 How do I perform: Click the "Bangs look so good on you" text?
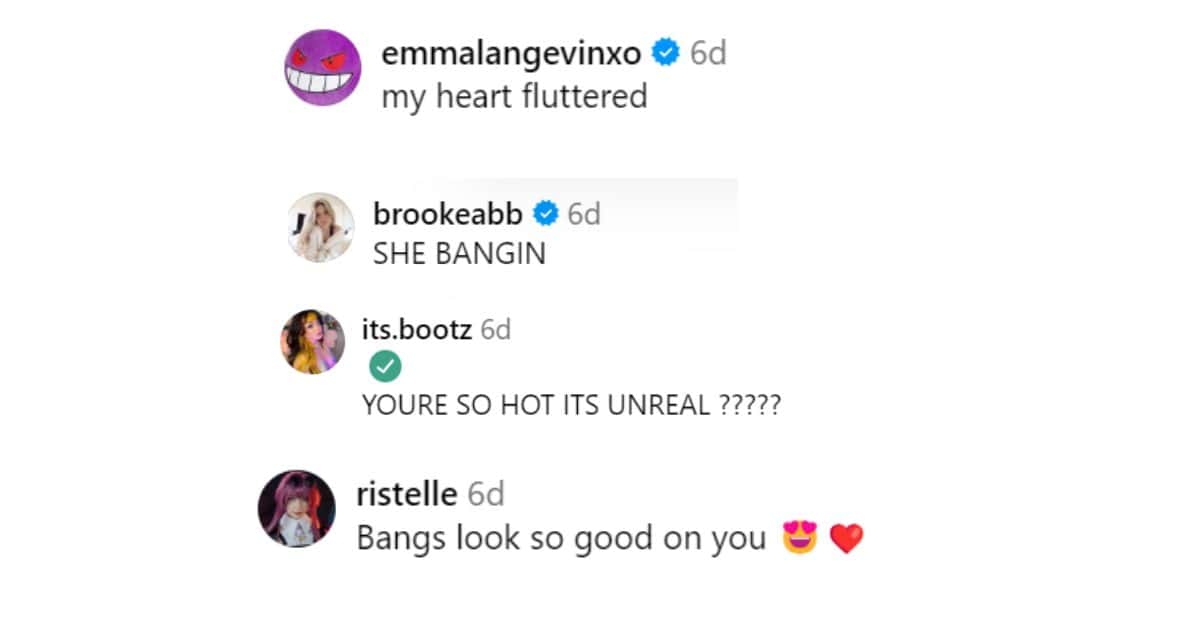coord(561,539)
